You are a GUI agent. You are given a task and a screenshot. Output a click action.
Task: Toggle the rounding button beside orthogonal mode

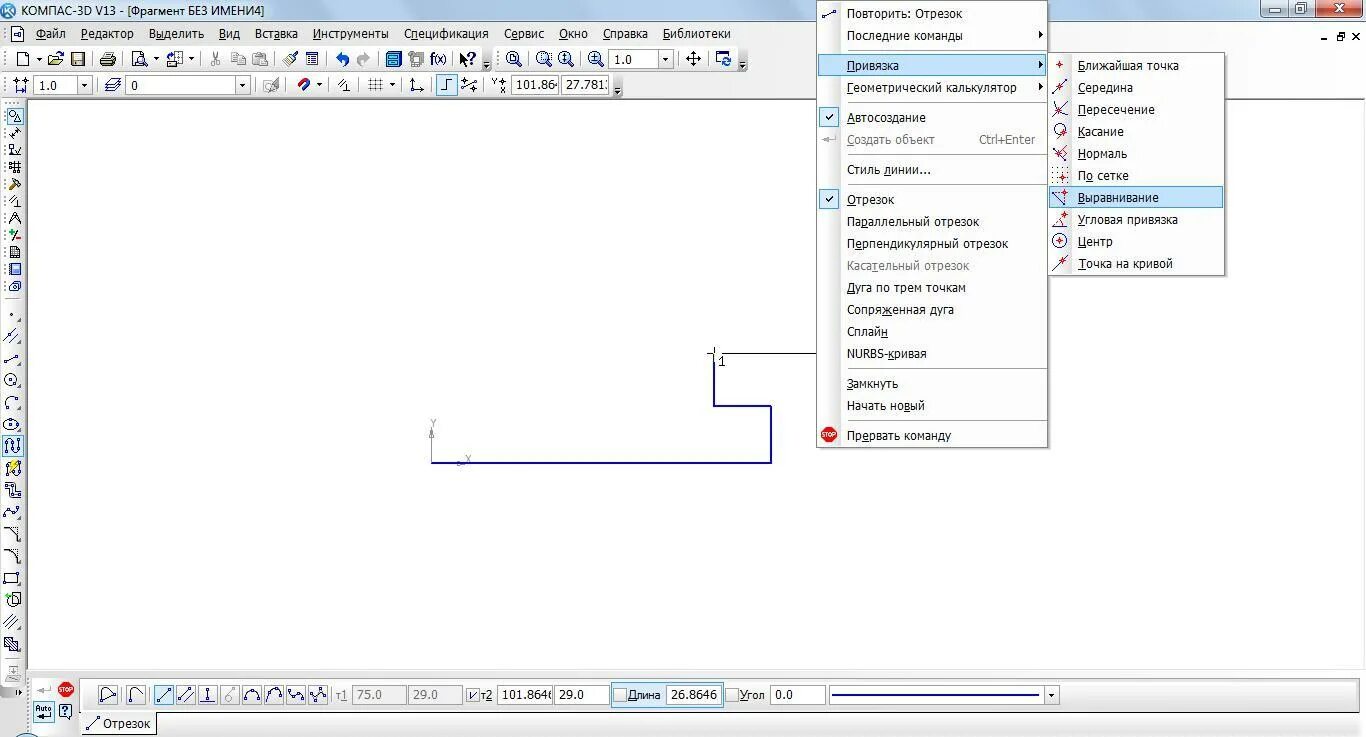tap(469, 85)
